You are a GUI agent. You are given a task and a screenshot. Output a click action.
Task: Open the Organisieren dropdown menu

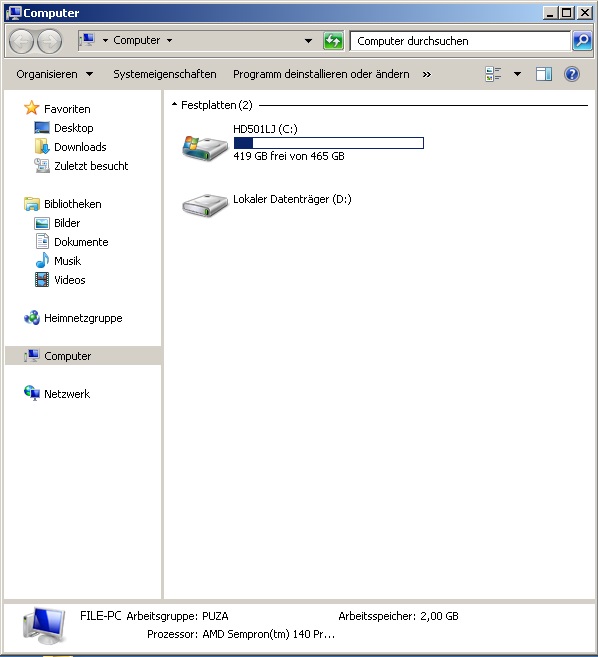click(54, 74)
